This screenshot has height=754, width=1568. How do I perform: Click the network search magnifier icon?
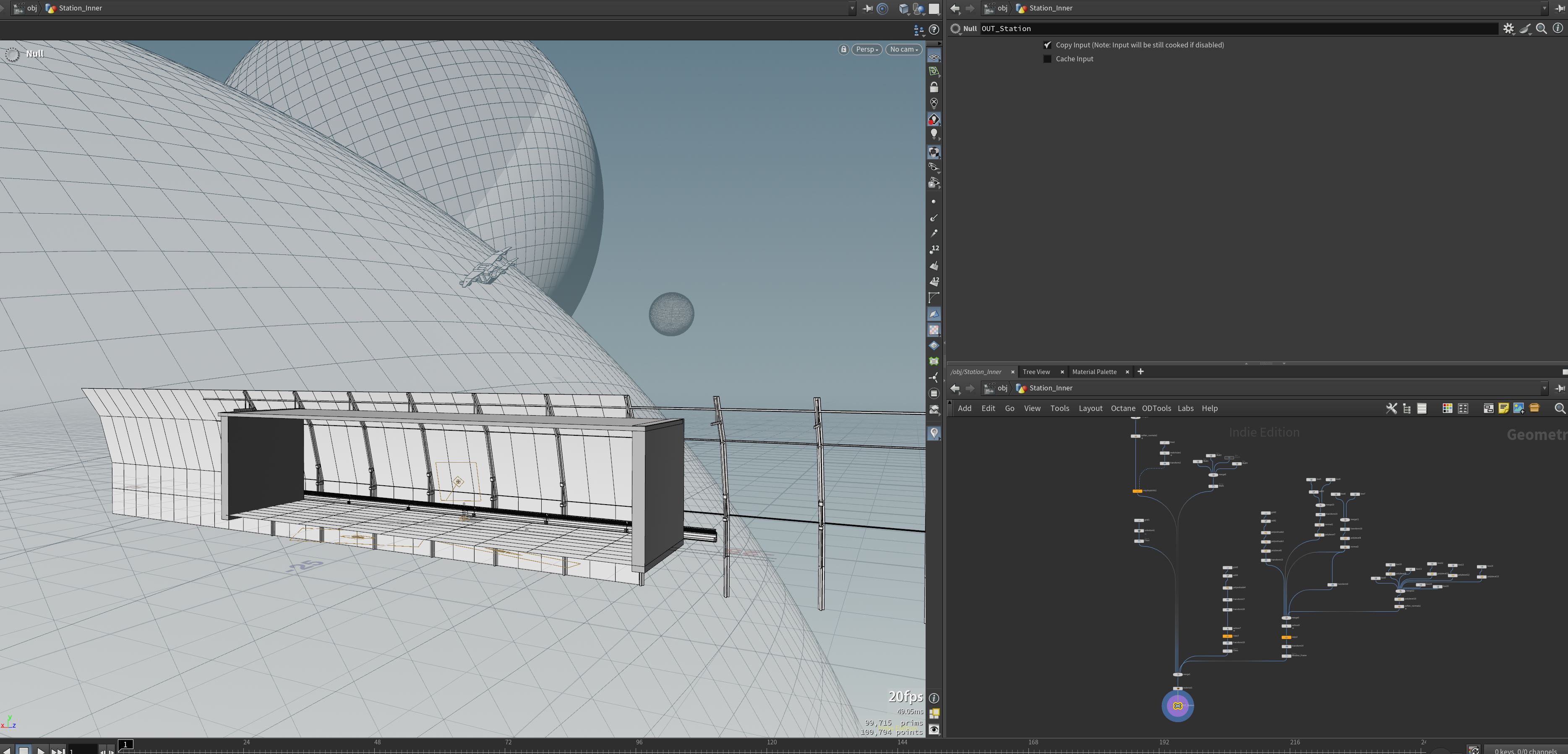pos(1560,408)
